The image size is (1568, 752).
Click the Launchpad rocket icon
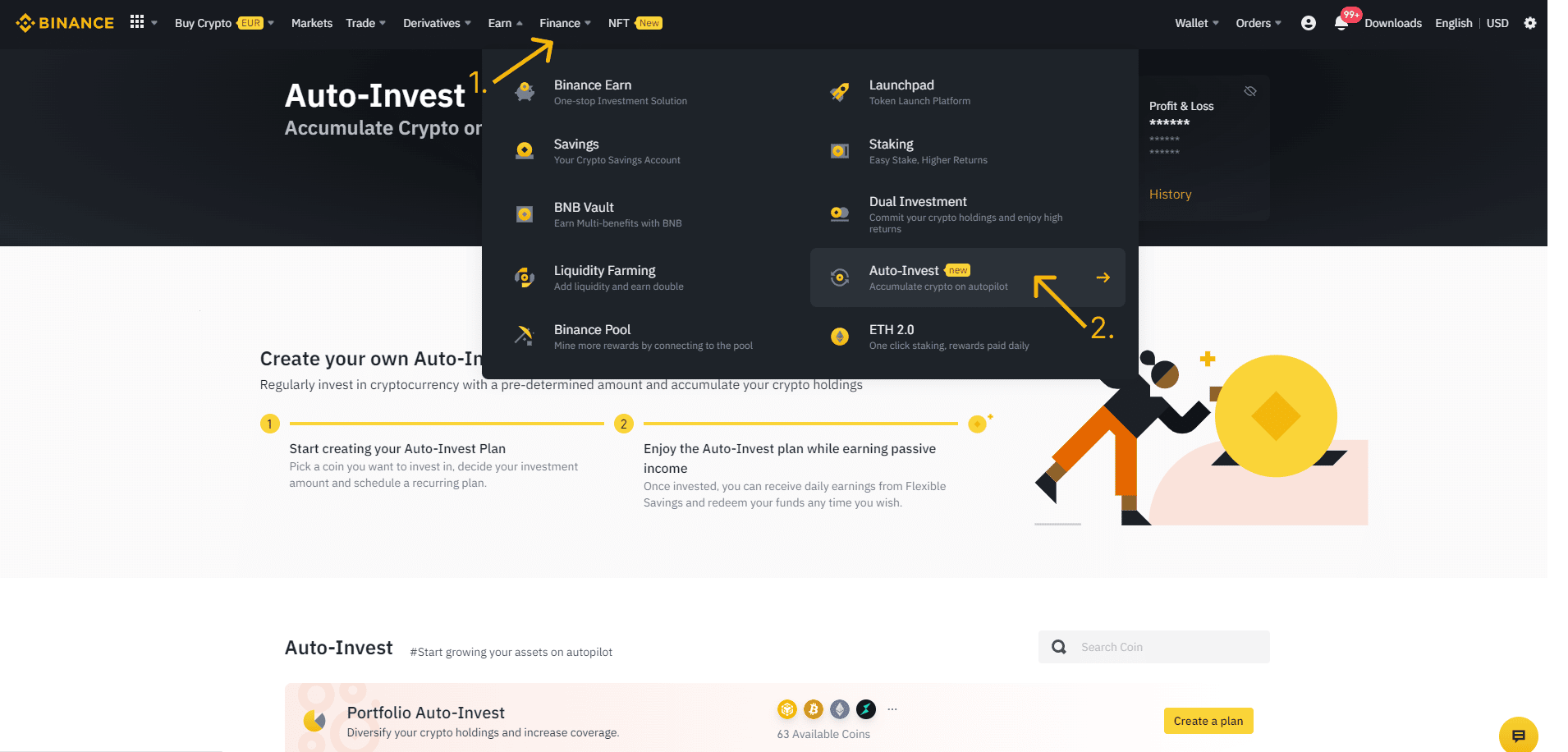[x=839, y=92]
